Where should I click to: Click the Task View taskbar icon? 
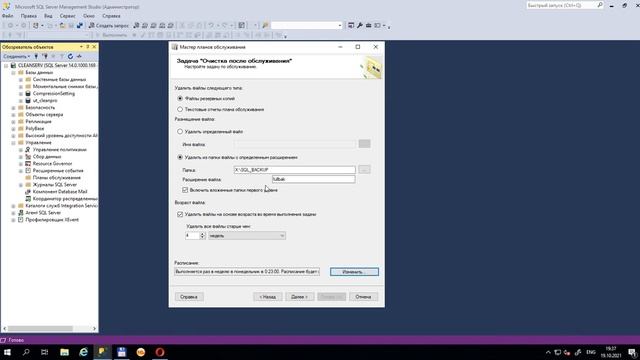45,352
